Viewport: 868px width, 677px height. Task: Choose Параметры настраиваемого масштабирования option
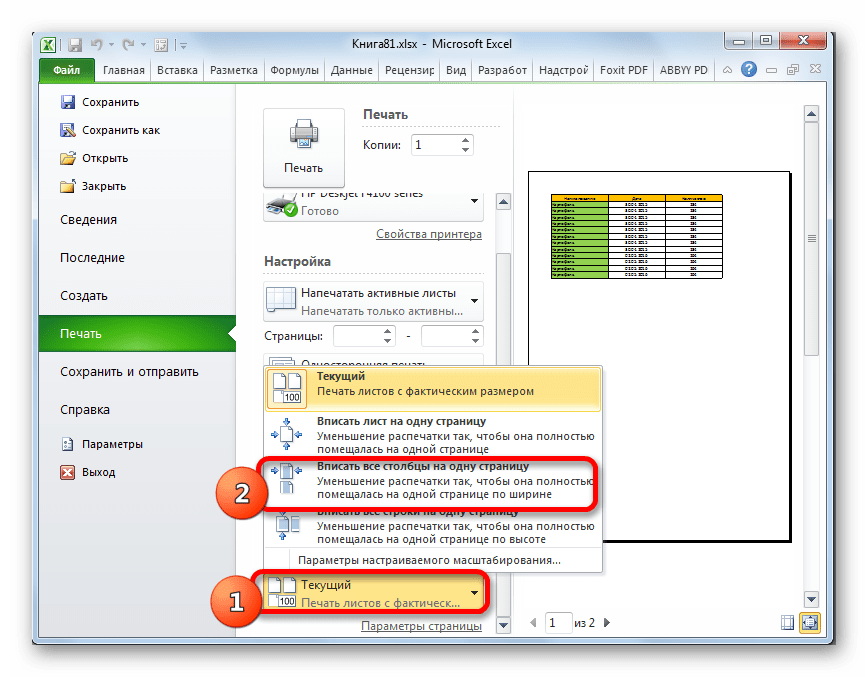pyautogui.click(x=429, y=560)
